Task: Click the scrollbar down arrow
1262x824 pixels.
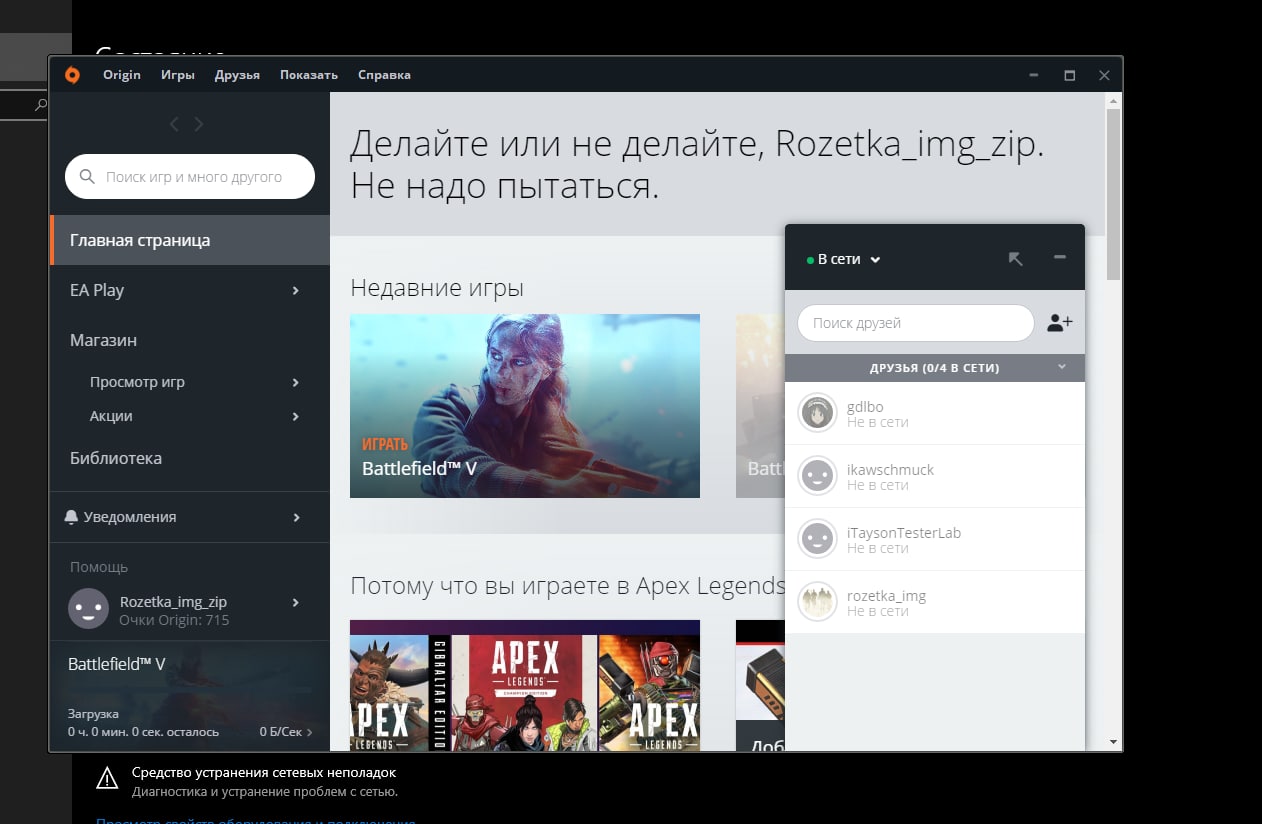Action: (1114, 742)
